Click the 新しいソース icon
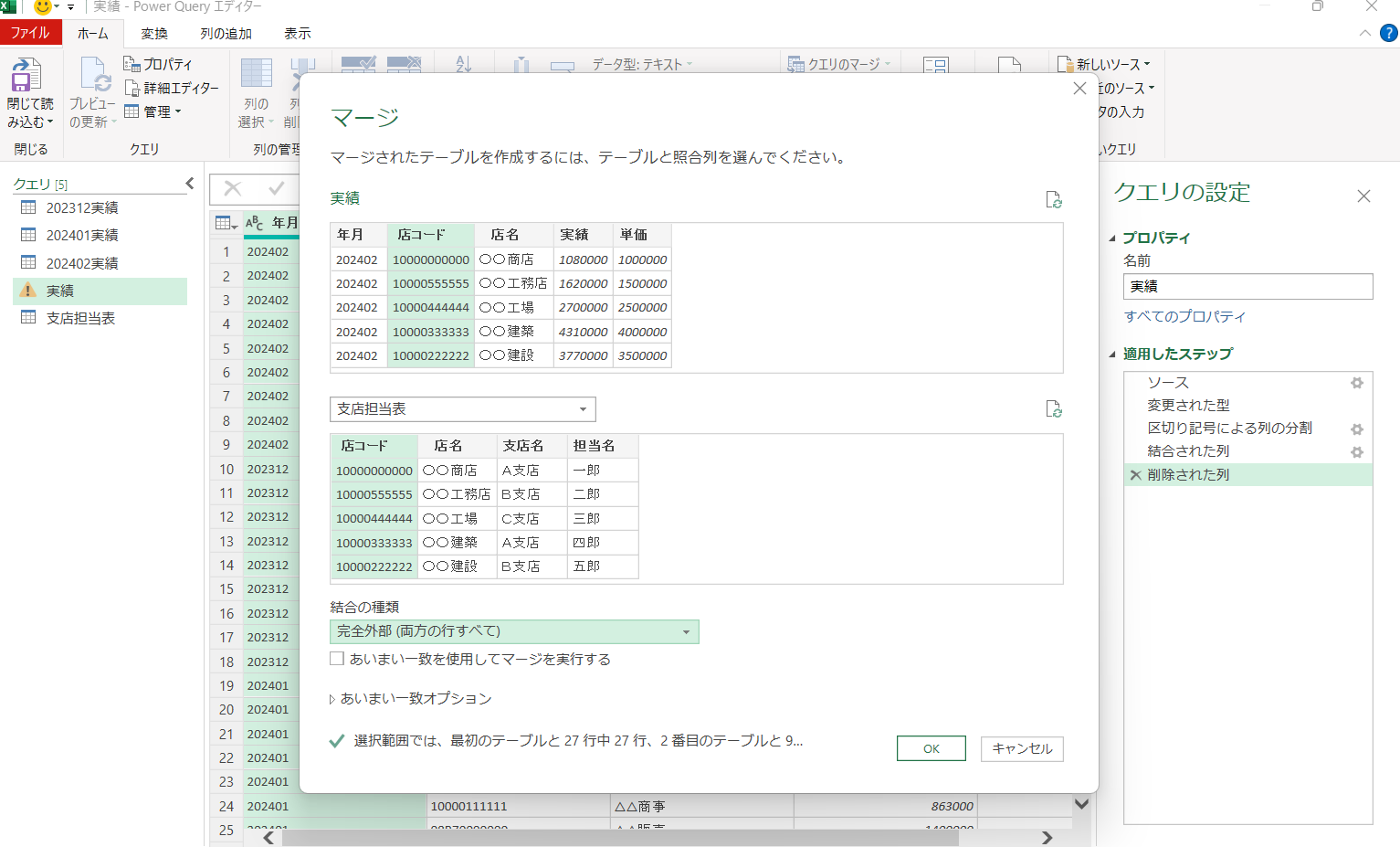 click(x=1062, y=65)
